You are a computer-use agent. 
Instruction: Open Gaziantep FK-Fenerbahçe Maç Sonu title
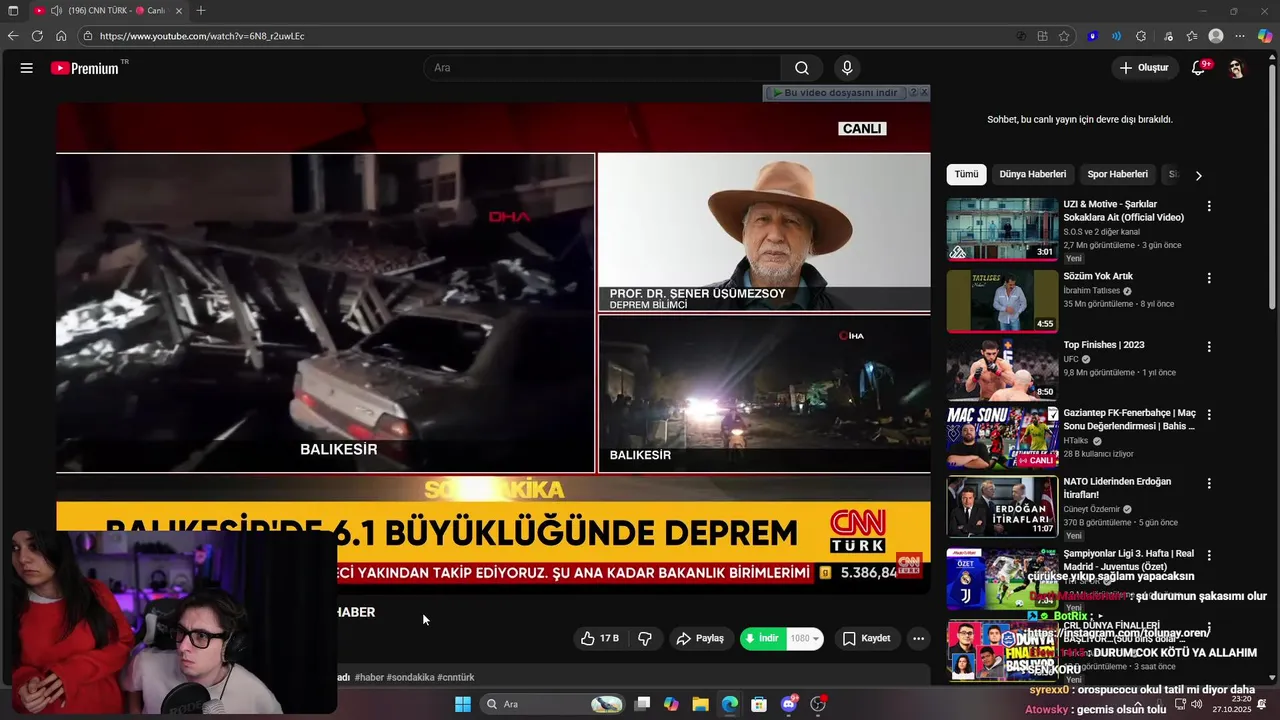(1129, 419)
